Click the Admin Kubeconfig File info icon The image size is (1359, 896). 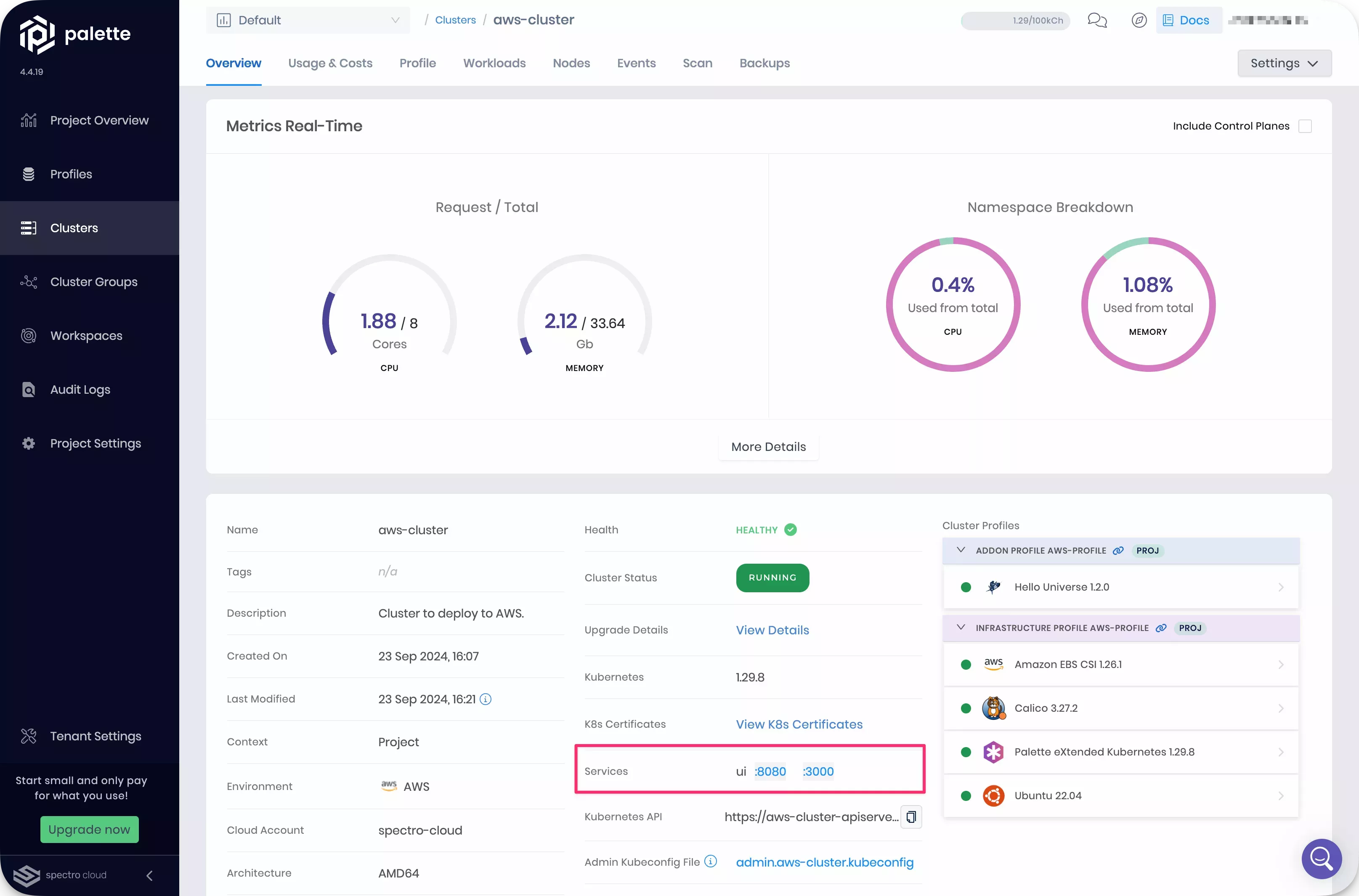click(x=710, y=861)
